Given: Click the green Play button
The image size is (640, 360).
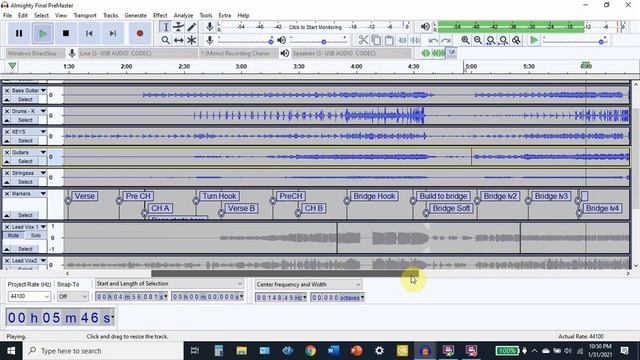Looking at the screenshot, I should [x=42, y=33].
